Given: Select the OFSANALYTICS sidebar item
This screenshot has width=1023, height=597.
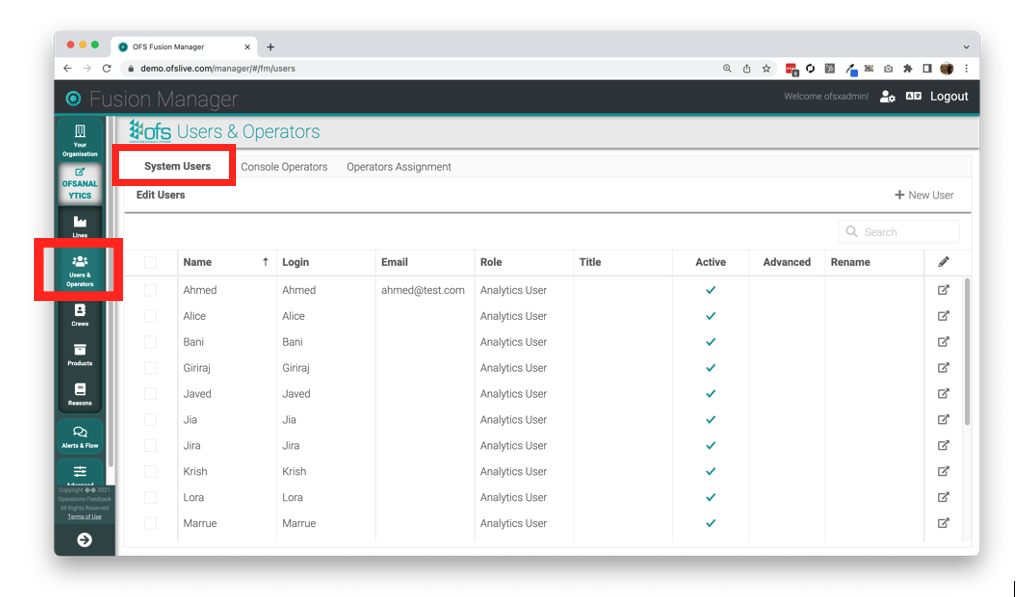Looking at the screenshot, I should coord(79,182).
